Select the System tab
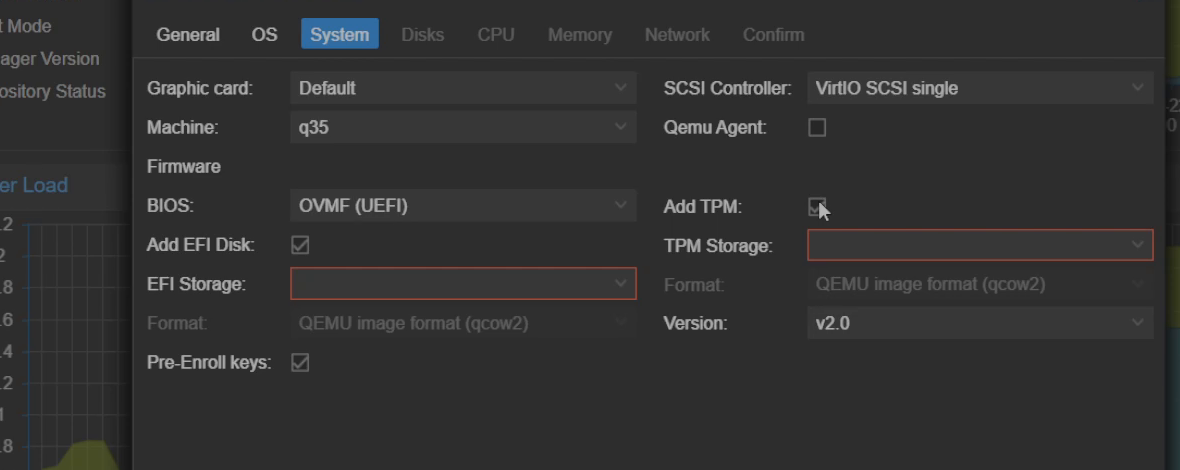This screenshot has height=470, width=1180. [339, 35]
